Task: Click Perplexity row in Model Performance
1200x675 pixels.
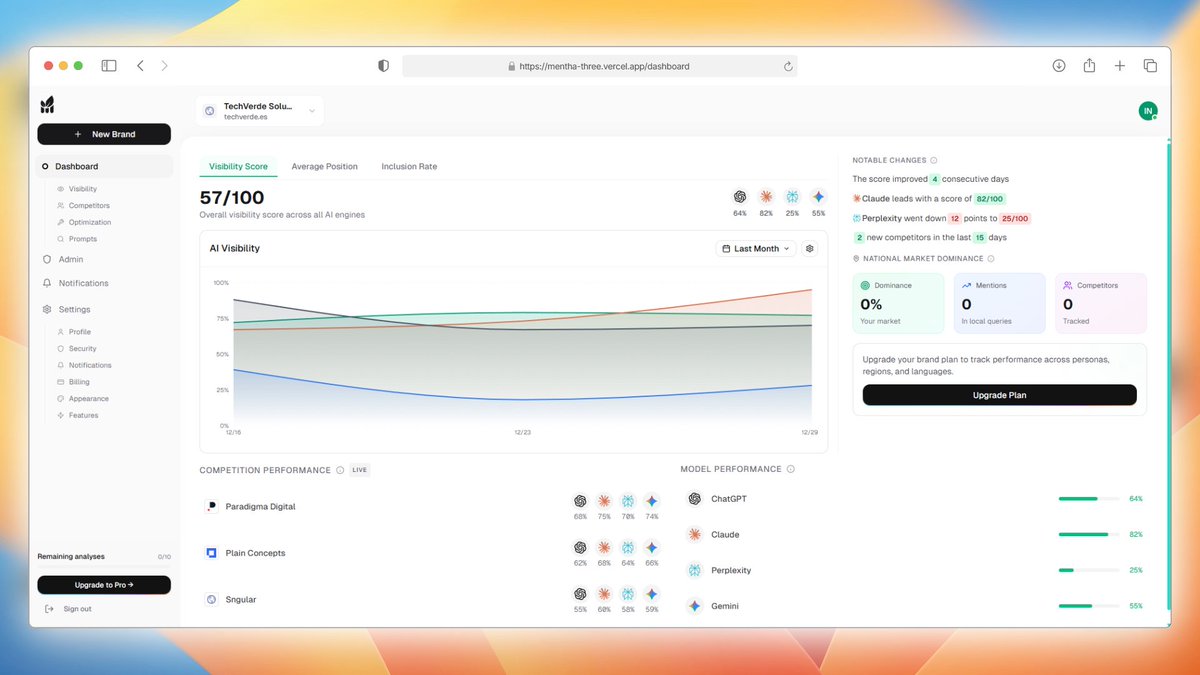Action: click(x=914, y=570)
